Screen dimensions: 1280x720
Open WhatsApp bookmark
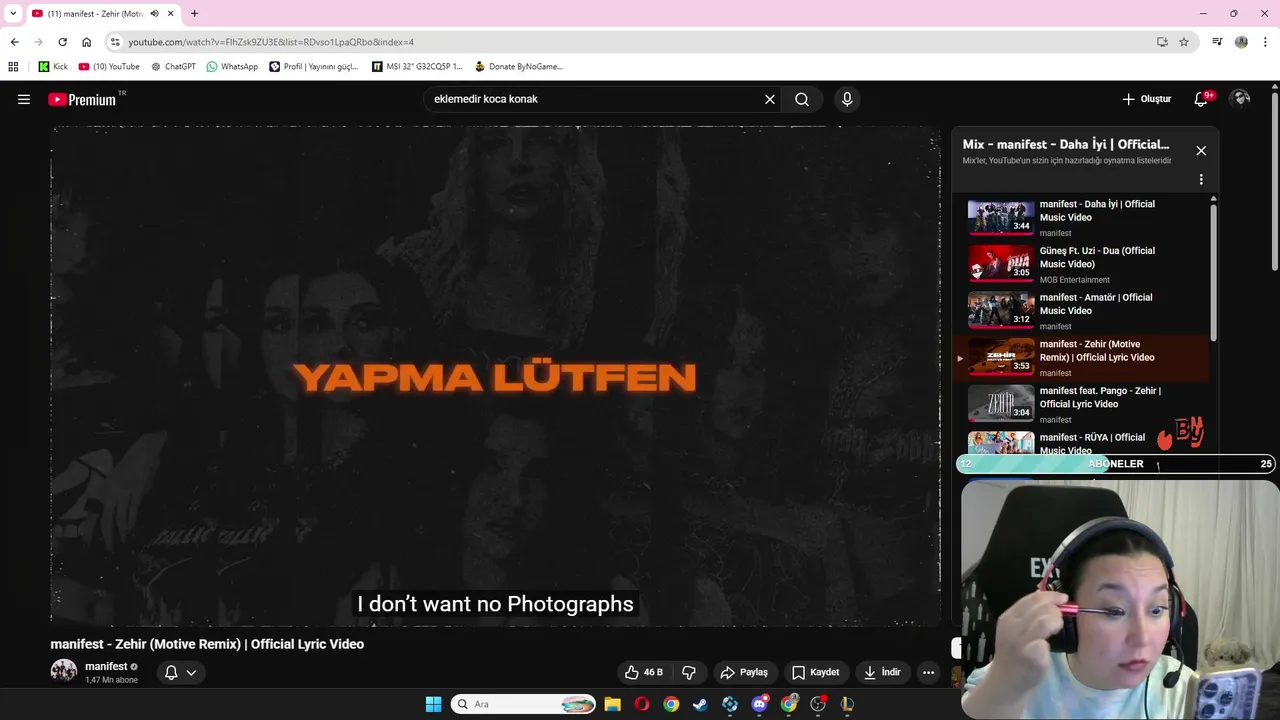coord(232,67)
